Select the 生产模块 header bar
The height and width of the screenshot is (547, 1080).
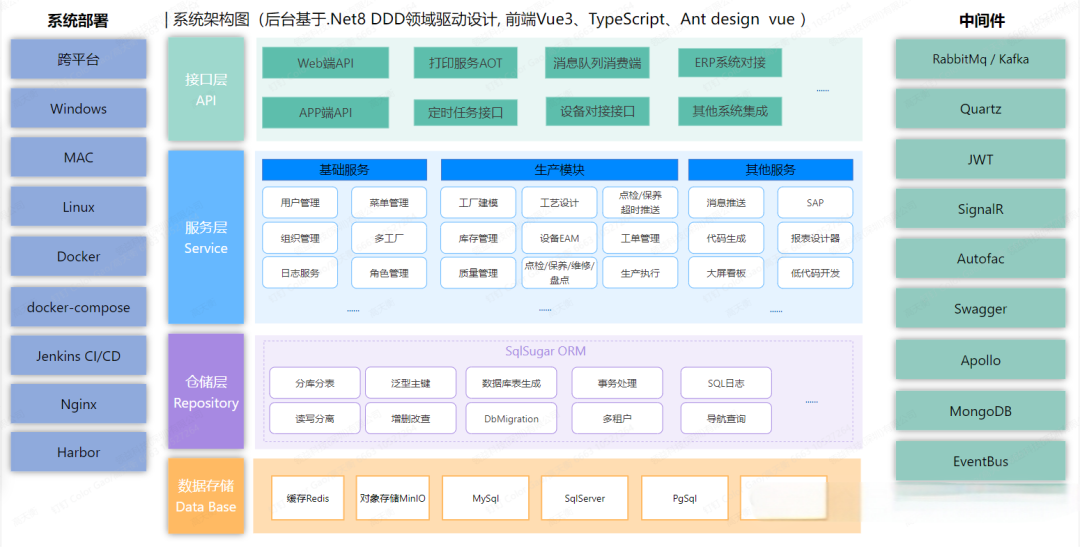(559, 169)
